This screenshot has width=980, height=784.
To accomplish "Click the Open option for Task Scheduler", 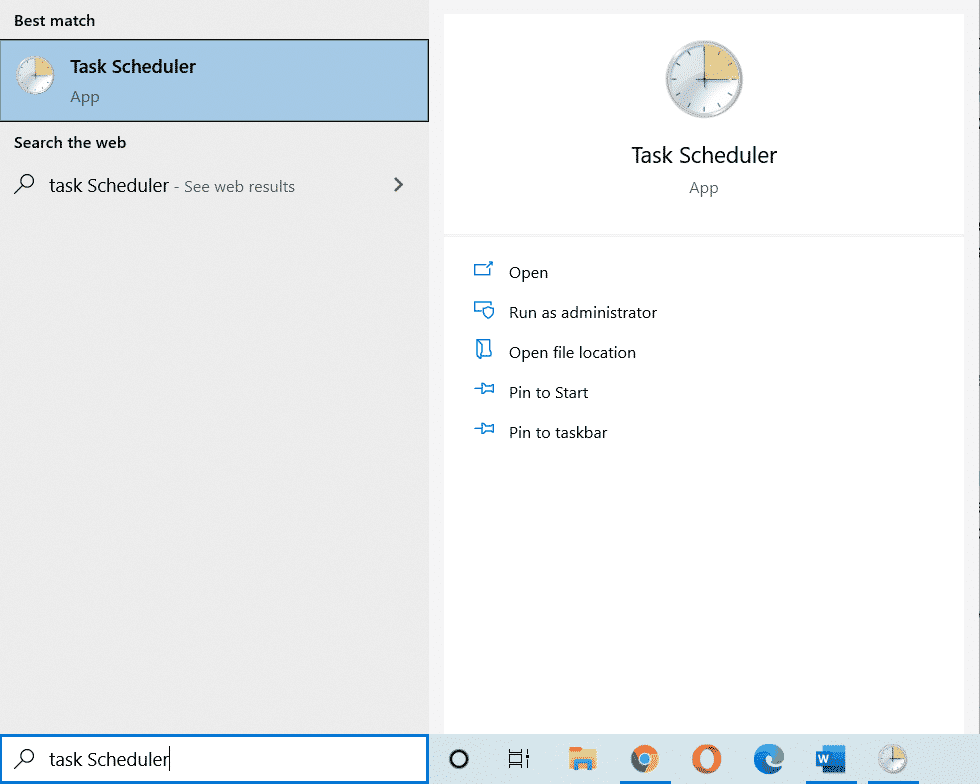I will click(528, 272).
